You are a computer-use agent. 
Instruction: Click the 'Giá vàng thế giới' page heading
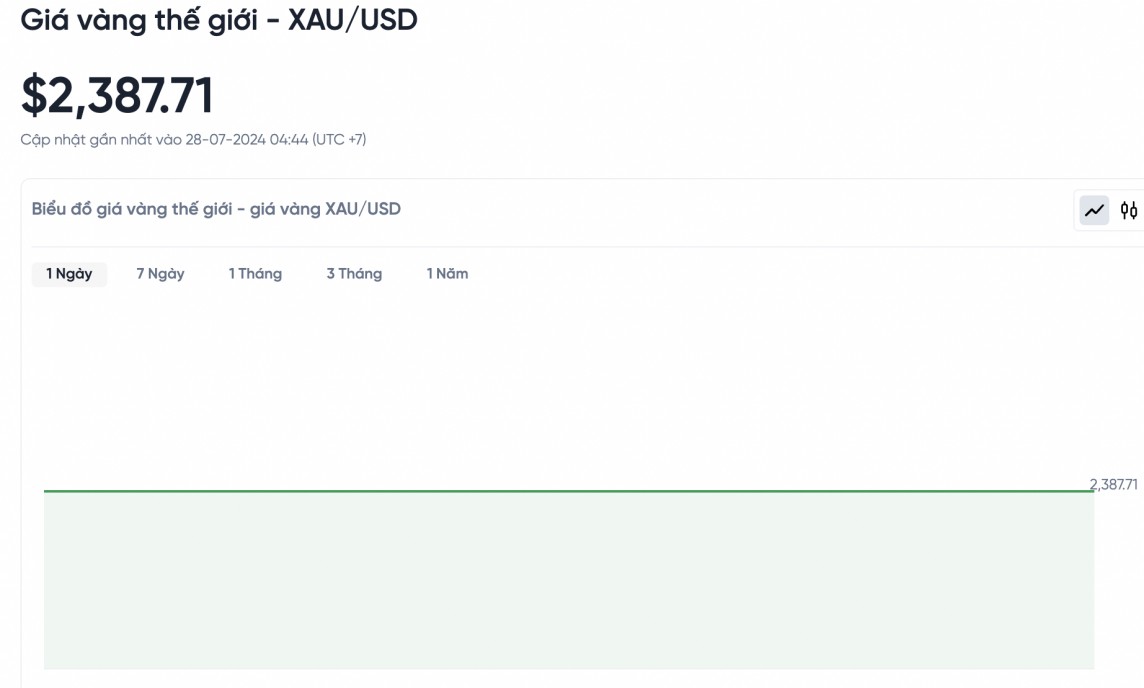pos(142,20)
